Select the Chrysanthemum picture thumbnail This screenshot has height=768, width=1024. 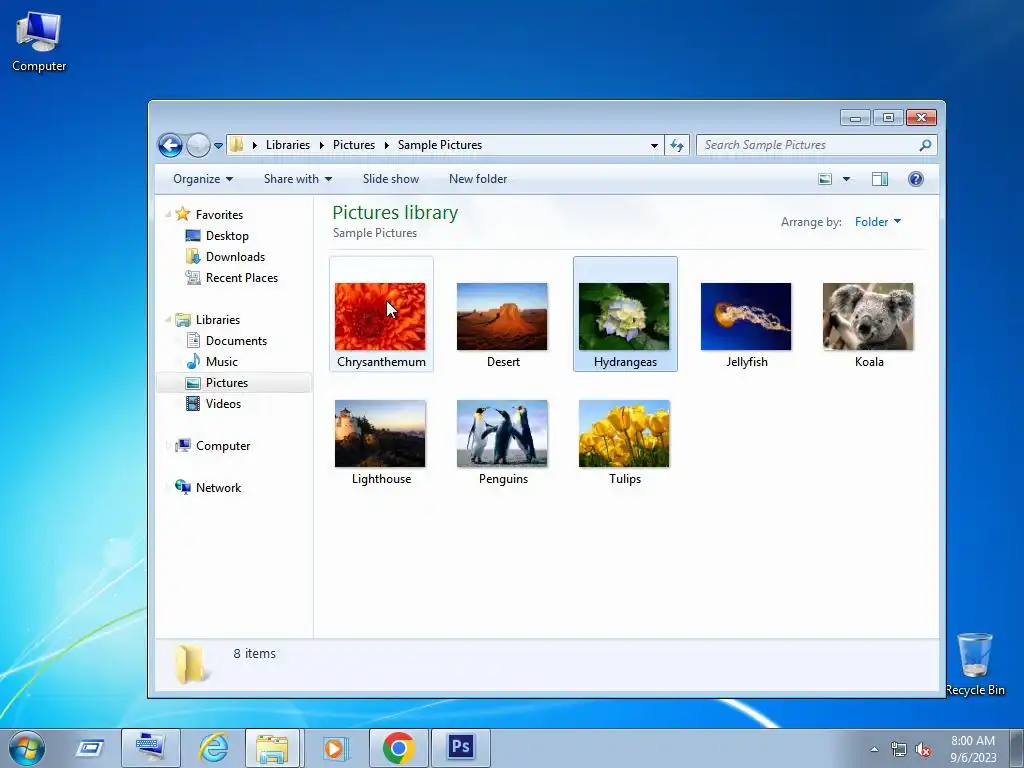(x=381, y=315)
